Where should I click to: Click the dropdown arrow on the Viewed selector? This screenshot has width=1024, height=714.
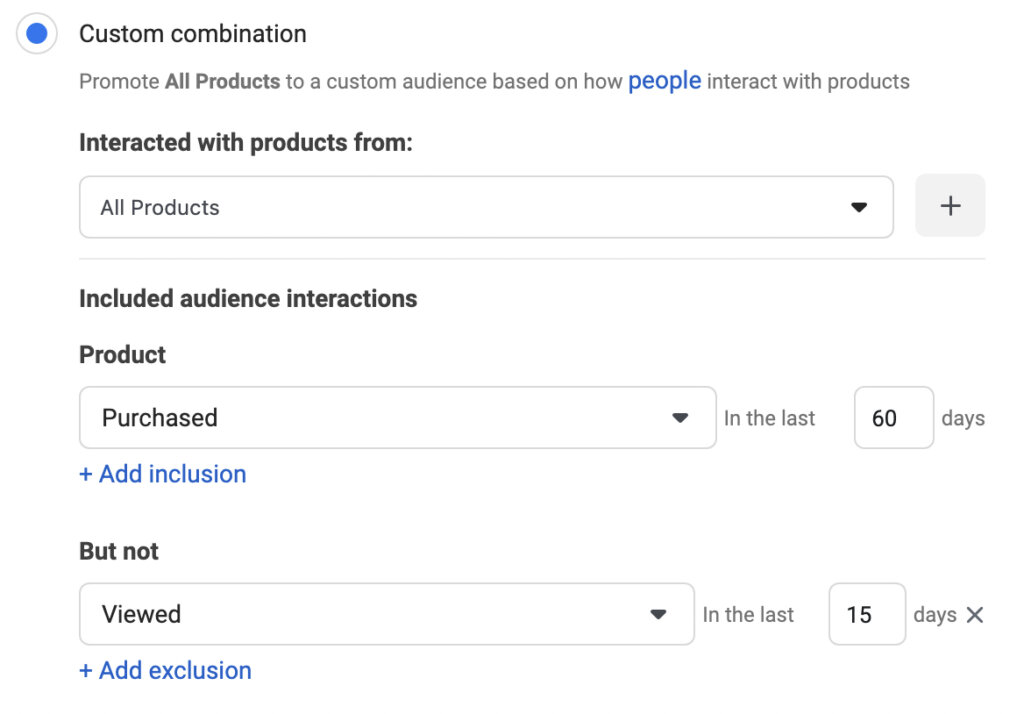point(659,615)
